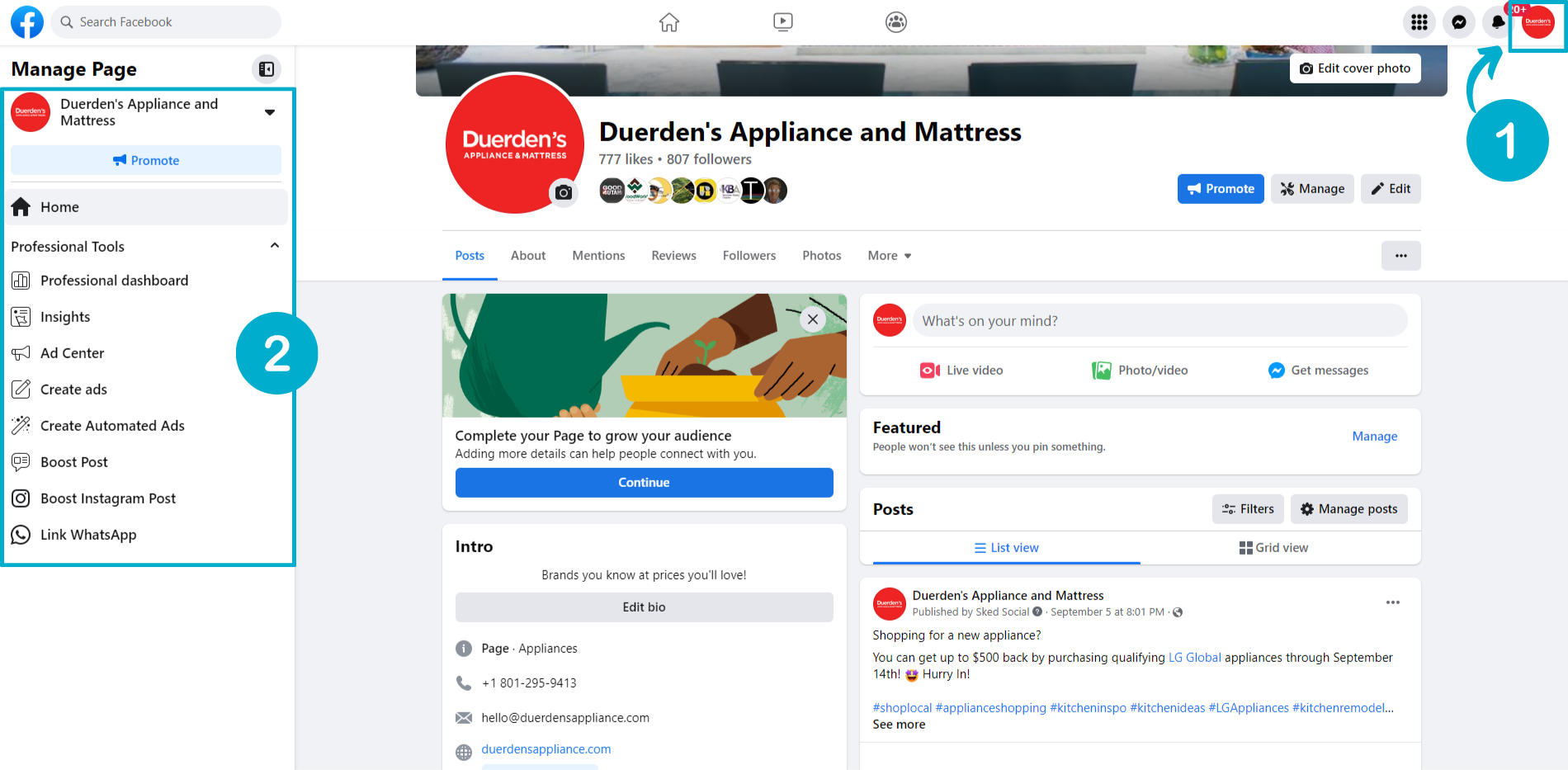Add a Photo/video to post
Viewport: 1568px width, 770px height.
pos(1140,371)
